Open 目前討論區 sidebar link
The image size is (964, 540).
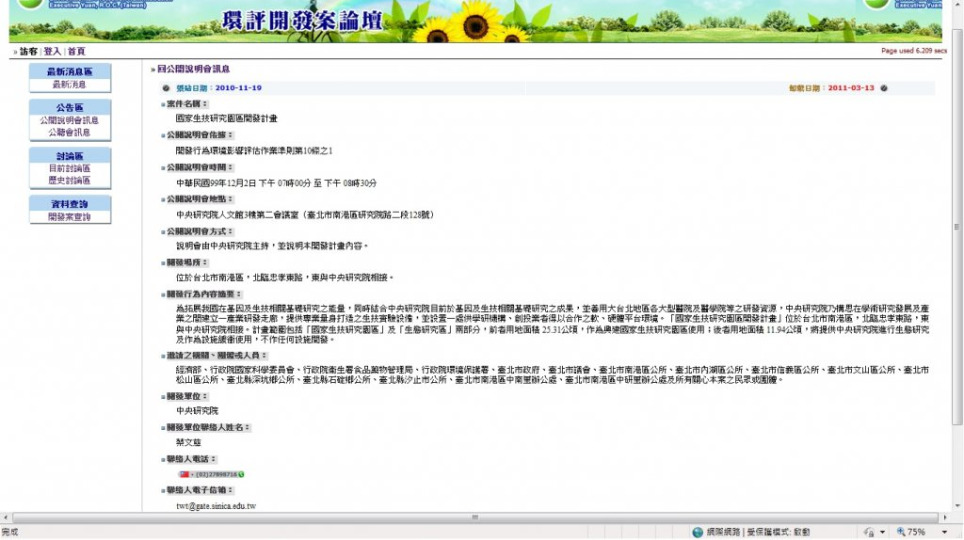pyautogui.click(x=70, y=169)
